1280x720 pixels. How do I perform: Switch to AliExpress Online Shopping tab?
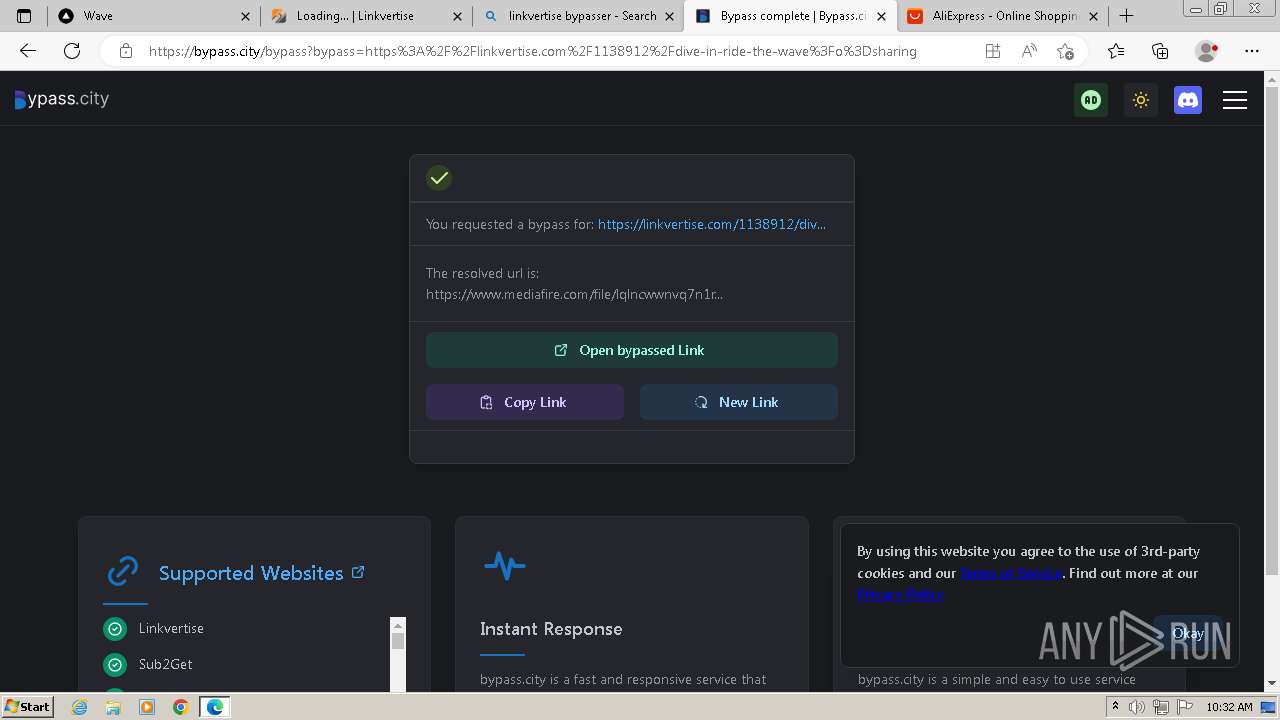1001,16
